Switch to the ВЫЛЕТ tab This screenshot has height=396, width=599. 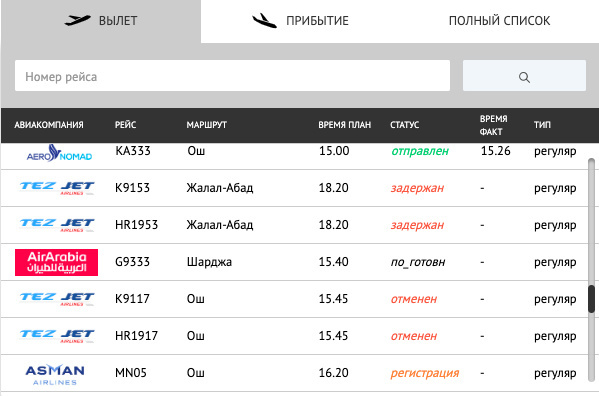tap(101, 21)
